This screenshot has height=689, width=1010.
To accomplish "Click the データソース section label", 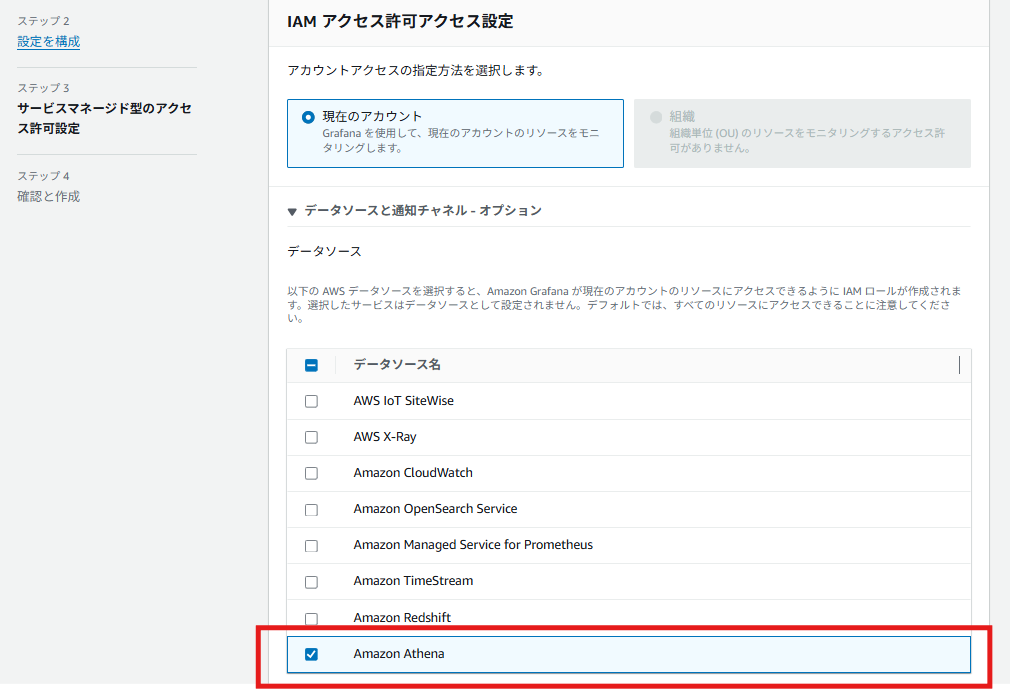I will [324, 251].
